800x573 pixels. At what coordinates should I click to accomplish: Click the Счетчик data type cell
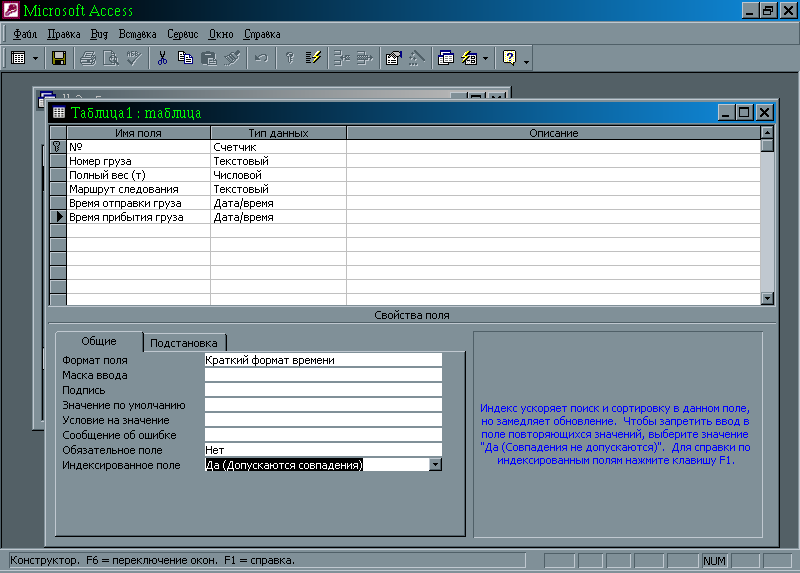coord(279,147)
